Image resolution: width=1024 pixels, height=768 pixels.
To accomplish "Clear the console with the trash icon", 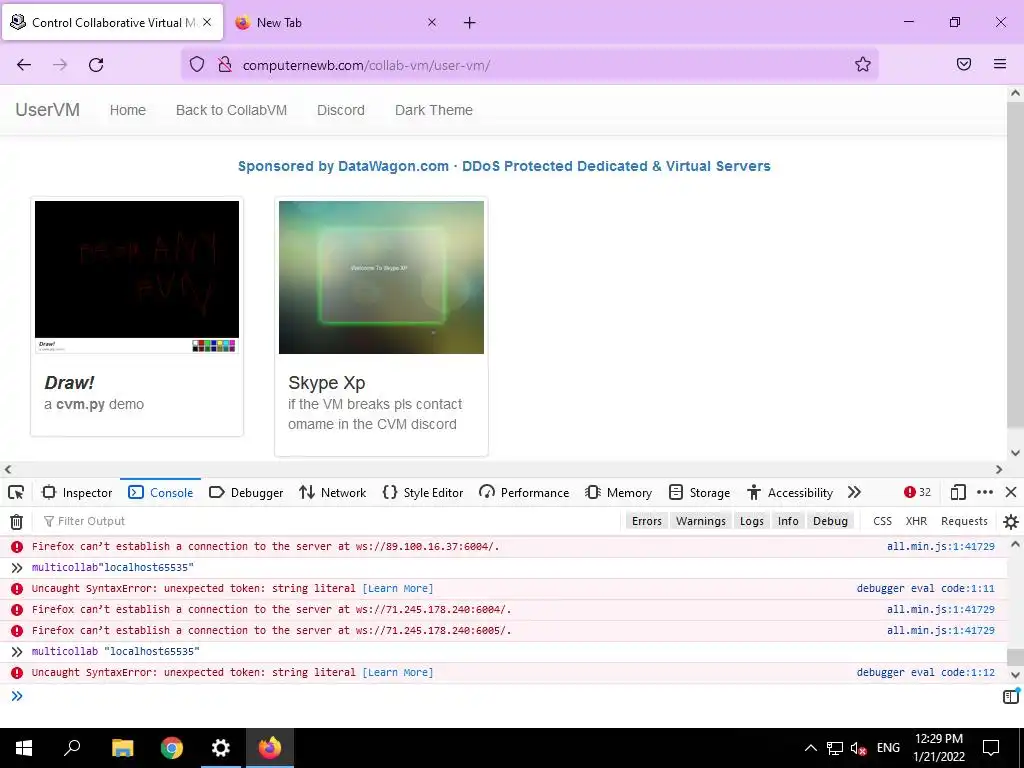I will click(x=16, y=521).
